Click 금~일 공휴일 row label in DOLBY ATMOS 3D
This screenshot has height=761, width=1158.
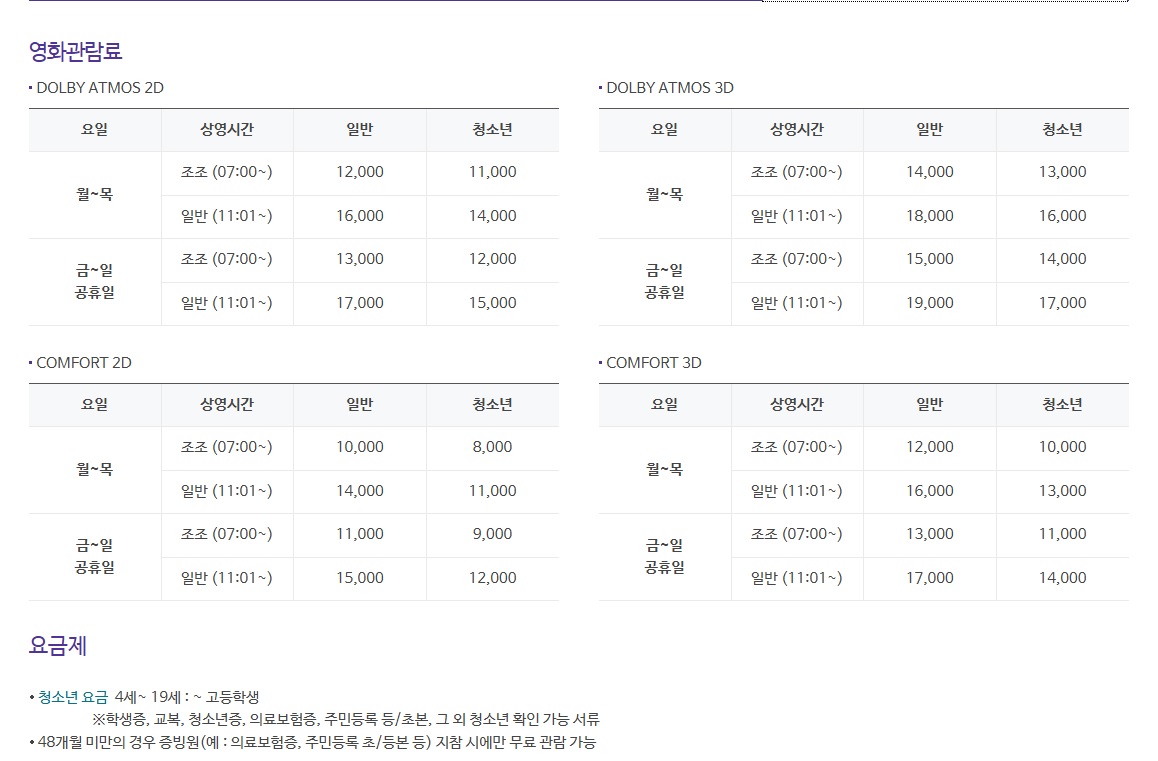[665, 281]
